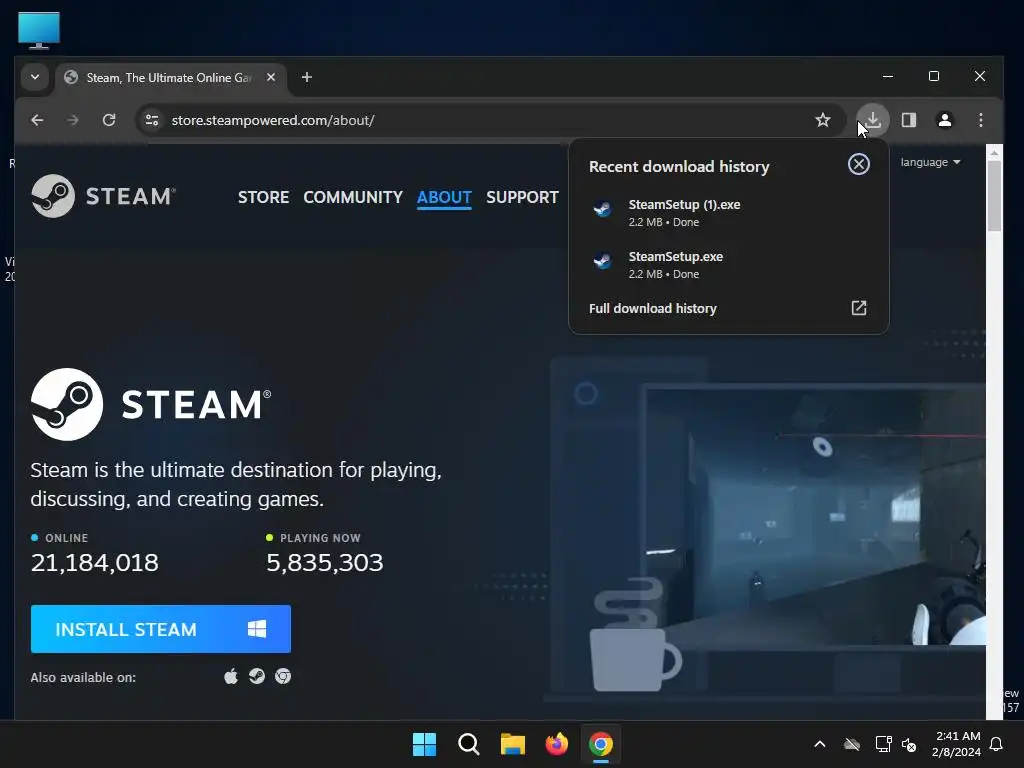Image resolution: width=1024 pixels, height=768 pixels.
Task: Open the SteamSetup.exe download entry
Action: [x=729, y=264]
